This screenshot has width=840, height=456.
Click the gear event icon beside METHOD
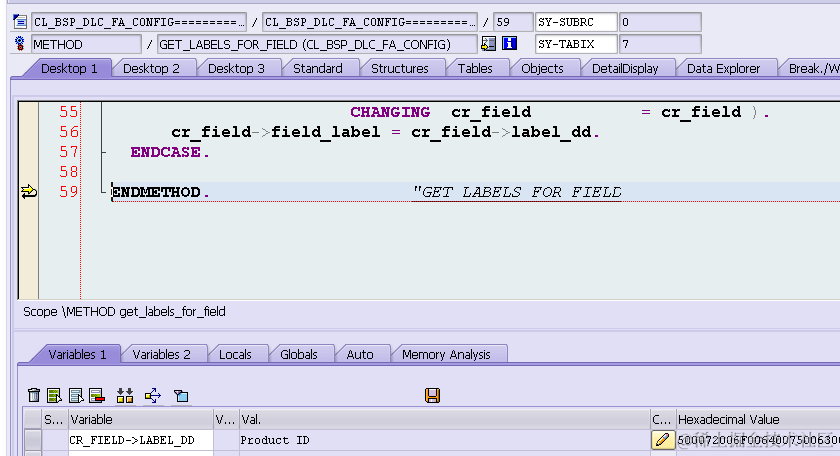point(20,44)
